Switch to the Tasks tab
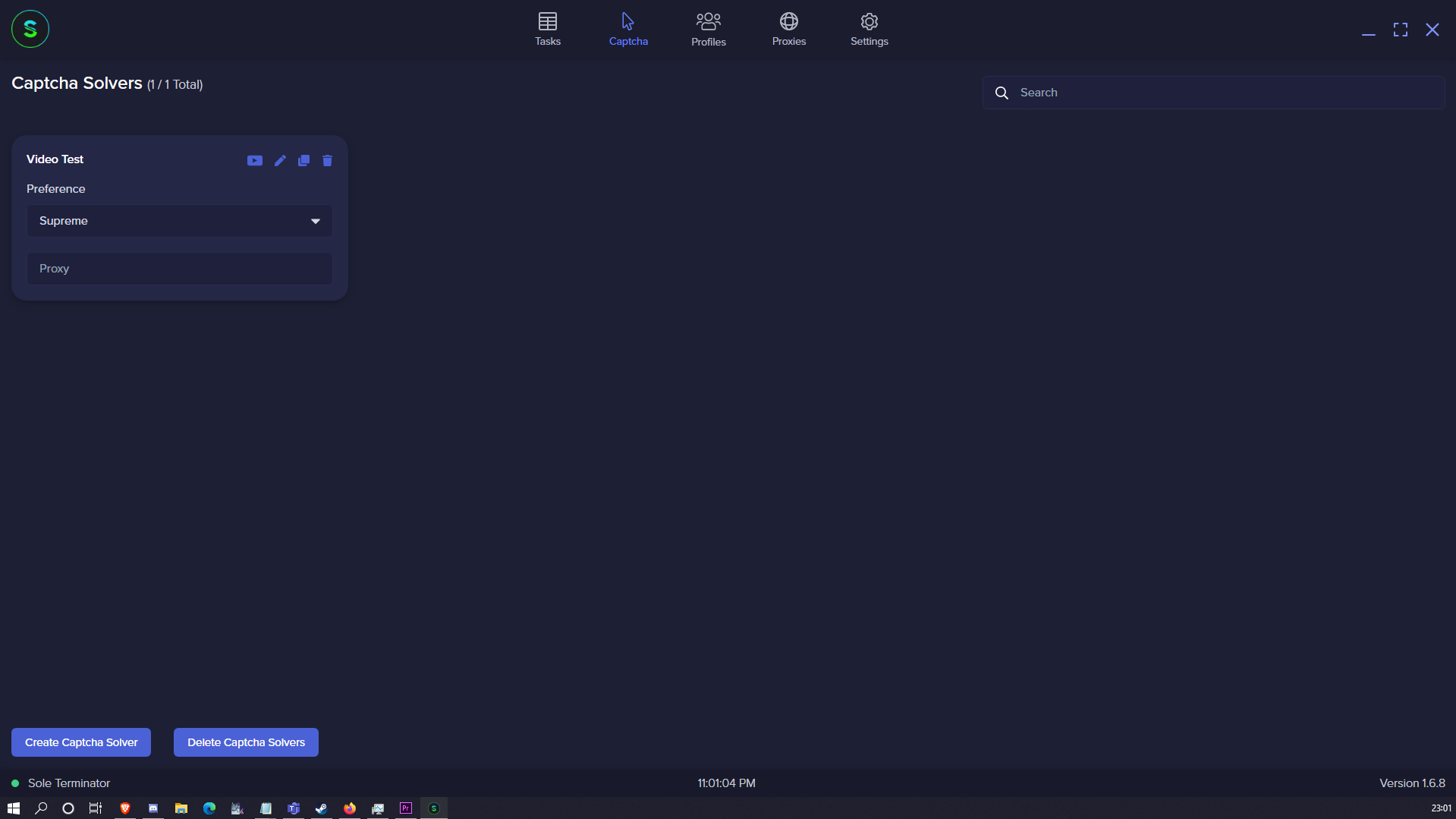 (547, 29)
